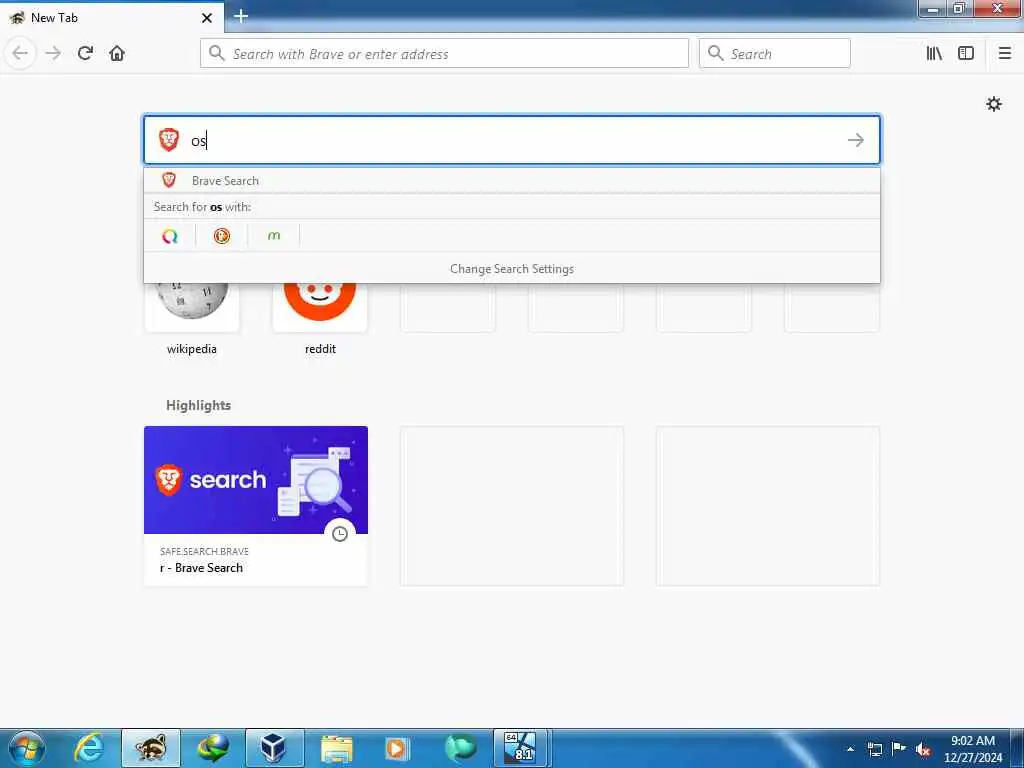Open a new tab with the plus button
Viewport: 1024px width, 768px height.
click(x=241, y=16)
